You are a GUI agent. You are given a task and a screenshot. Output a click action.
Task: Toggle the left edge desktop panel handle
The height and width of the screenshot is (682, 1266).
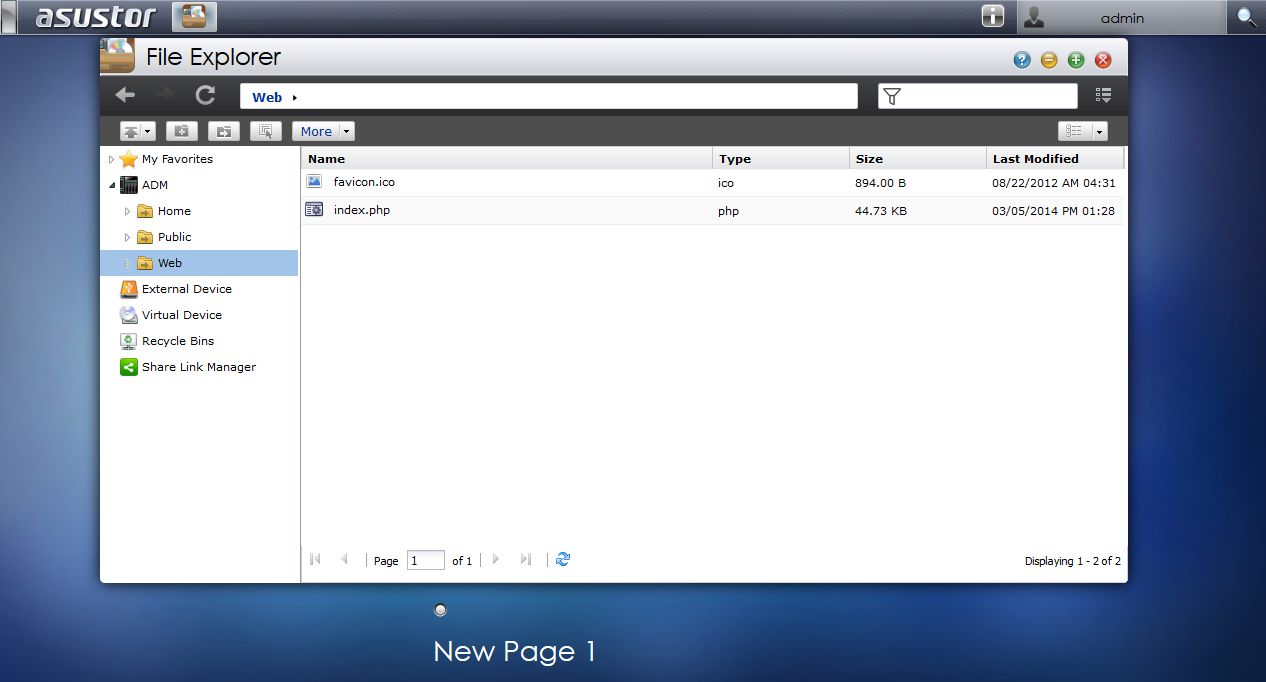pyautogui.click(x=9, y=17)
